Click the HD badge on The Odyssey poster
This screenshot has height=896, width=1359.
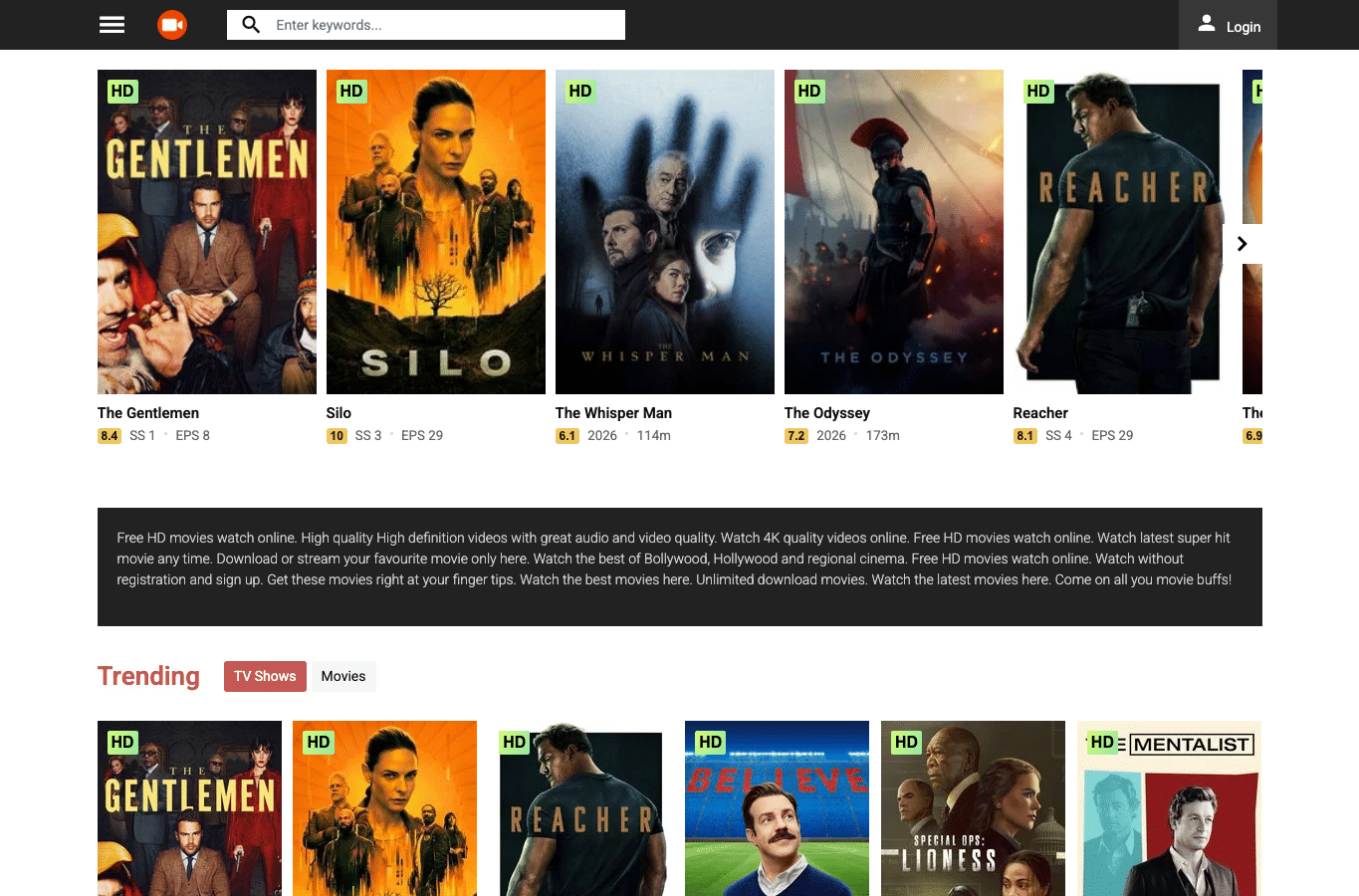[x=809, y=92]
